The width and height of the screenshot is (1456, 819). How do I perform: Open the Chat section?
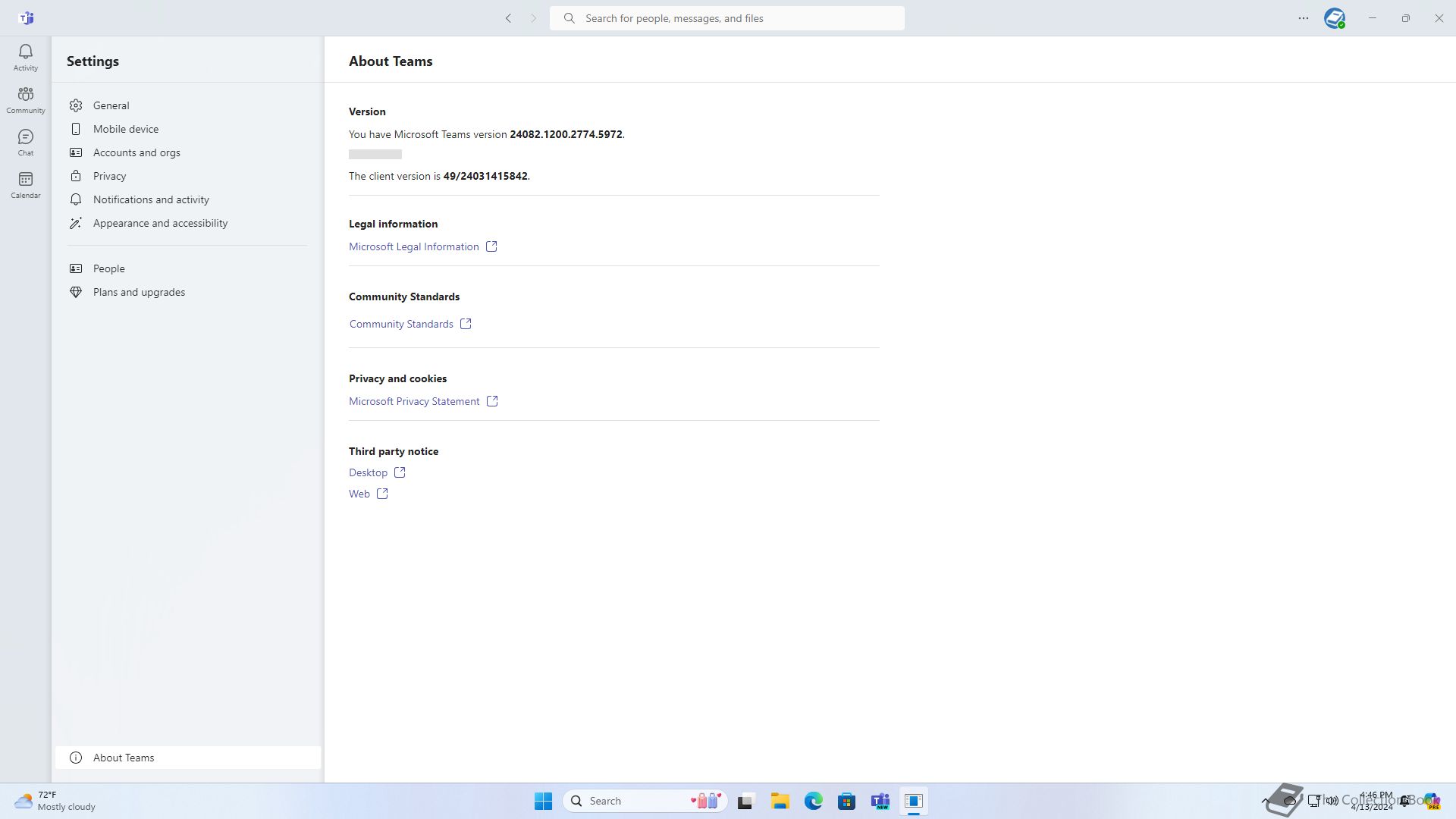26,142
